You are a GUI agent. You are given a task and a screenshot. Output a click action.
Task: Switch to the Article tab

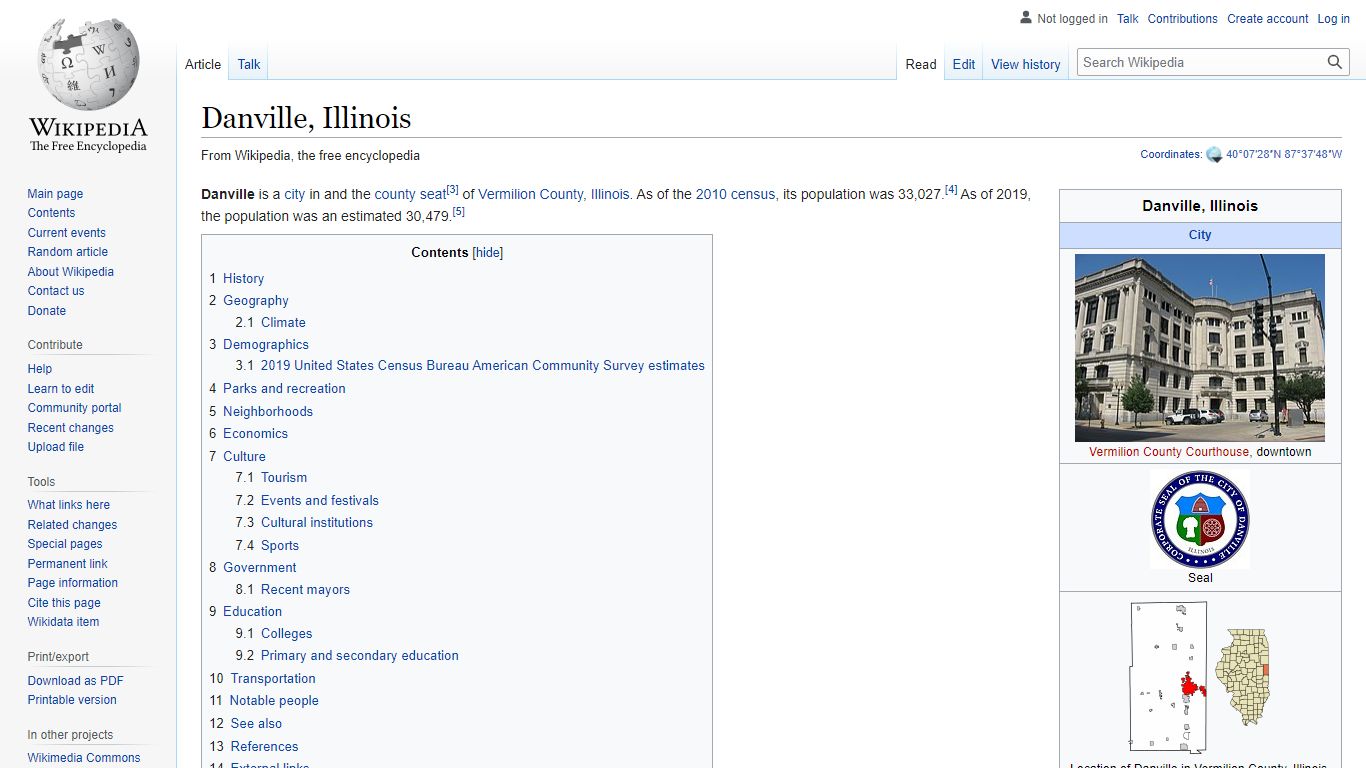[x=203, y=64]
